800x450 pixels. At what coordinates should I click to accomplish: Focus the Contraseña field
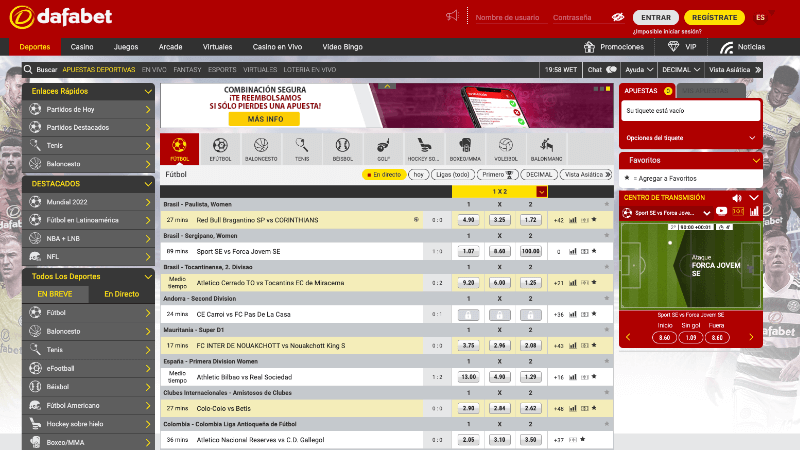click(581, 17)
